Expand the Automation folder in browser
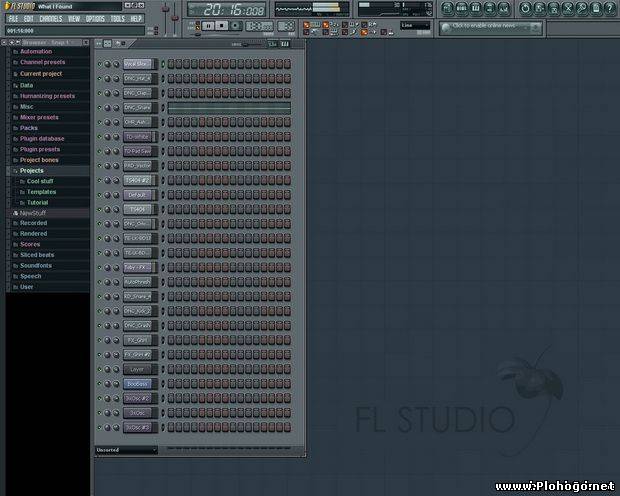The width and height of the screenshot is (620, 496). pyautogui.click(x=36, y=51)
